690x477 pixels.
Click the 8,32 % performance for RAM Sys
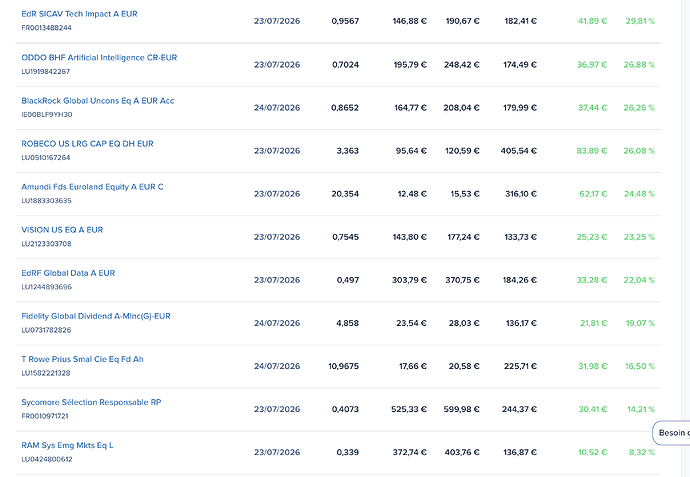pos(642,453)
